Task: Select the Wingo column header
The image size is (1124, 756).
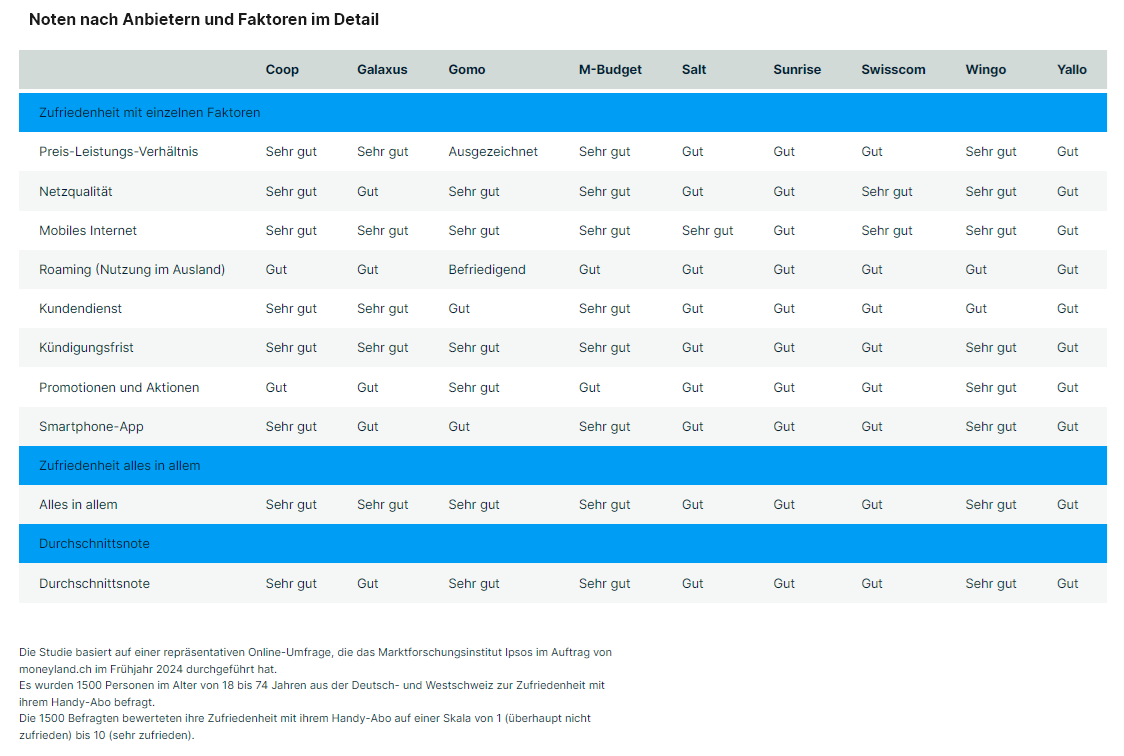Action: (986, 70)
